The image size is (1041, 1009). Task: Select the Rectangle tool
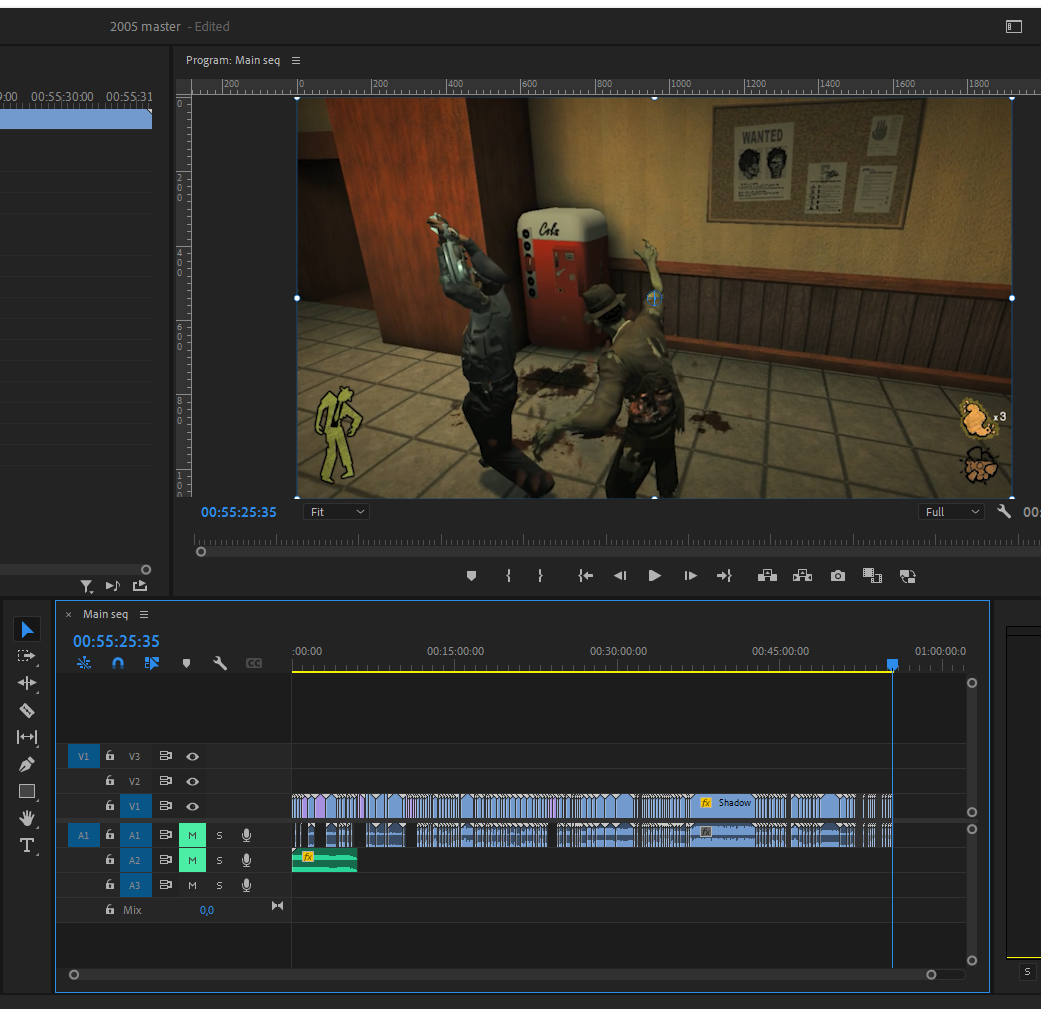tap(27, 791)
